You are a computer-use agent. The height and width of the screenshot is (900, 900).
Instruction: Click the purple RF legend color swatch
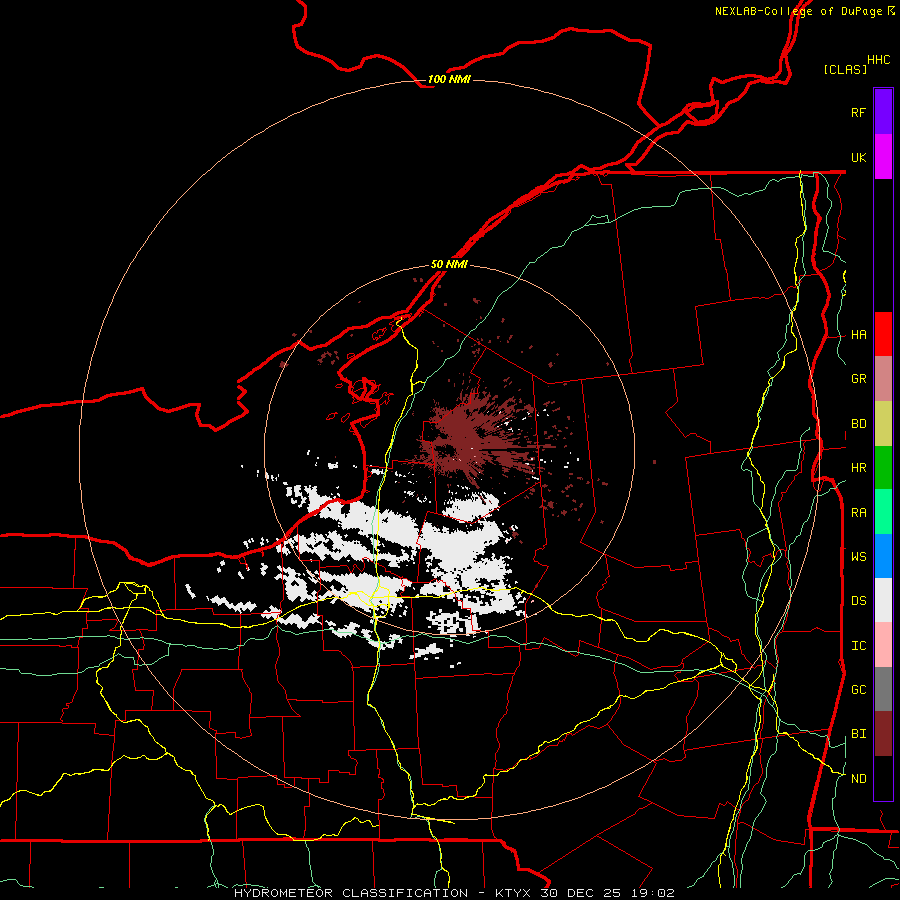[x=883, y=112]
